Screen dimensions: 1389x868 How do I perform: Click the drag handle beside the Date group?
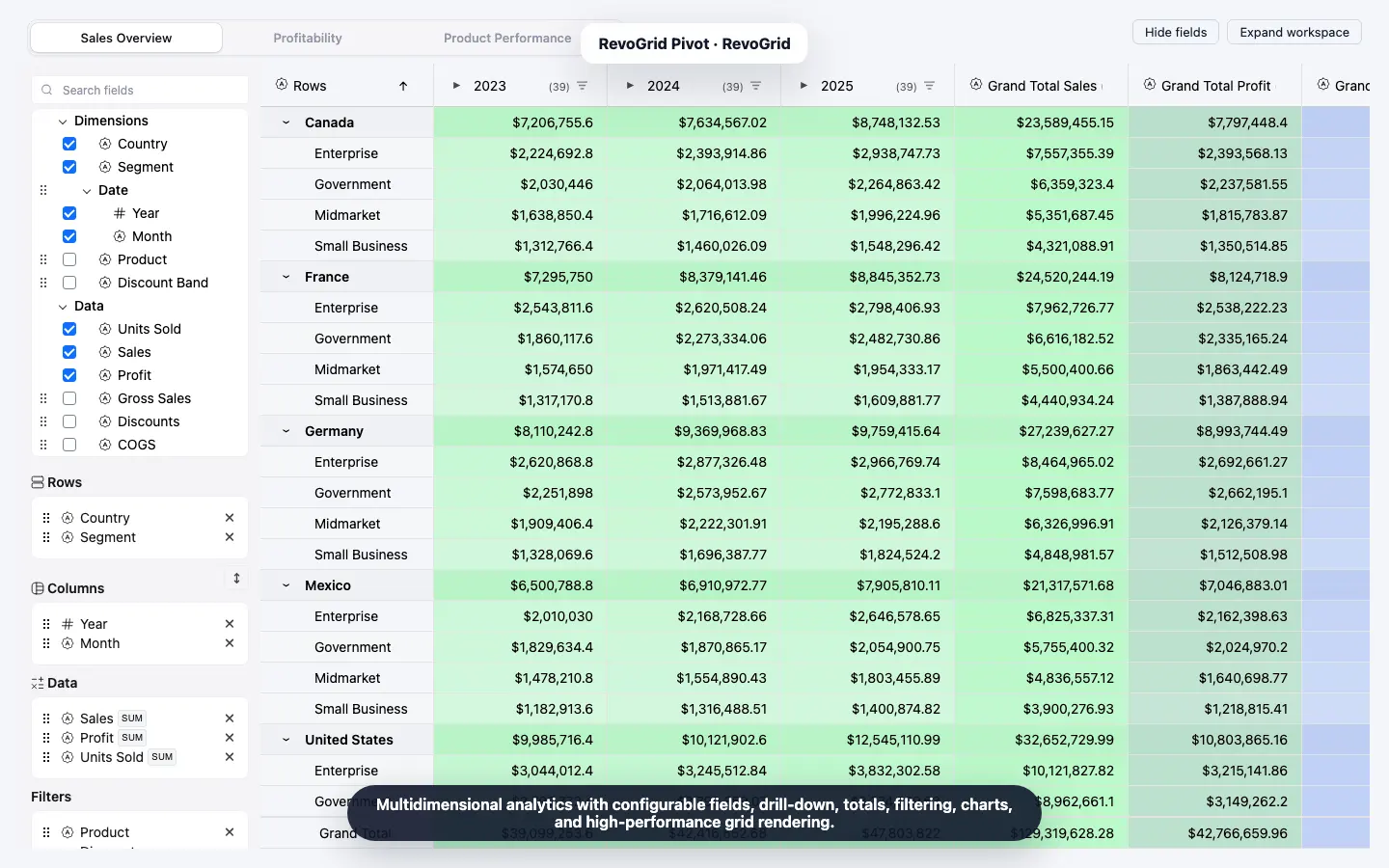pos(42,190)
